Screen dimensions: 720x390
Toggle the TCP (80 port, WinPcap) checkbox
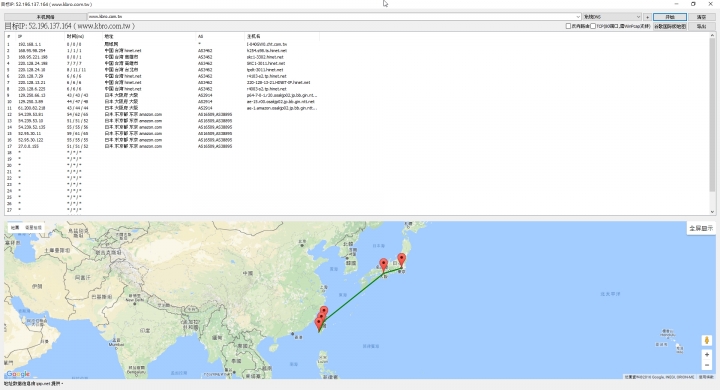(593, 26)
